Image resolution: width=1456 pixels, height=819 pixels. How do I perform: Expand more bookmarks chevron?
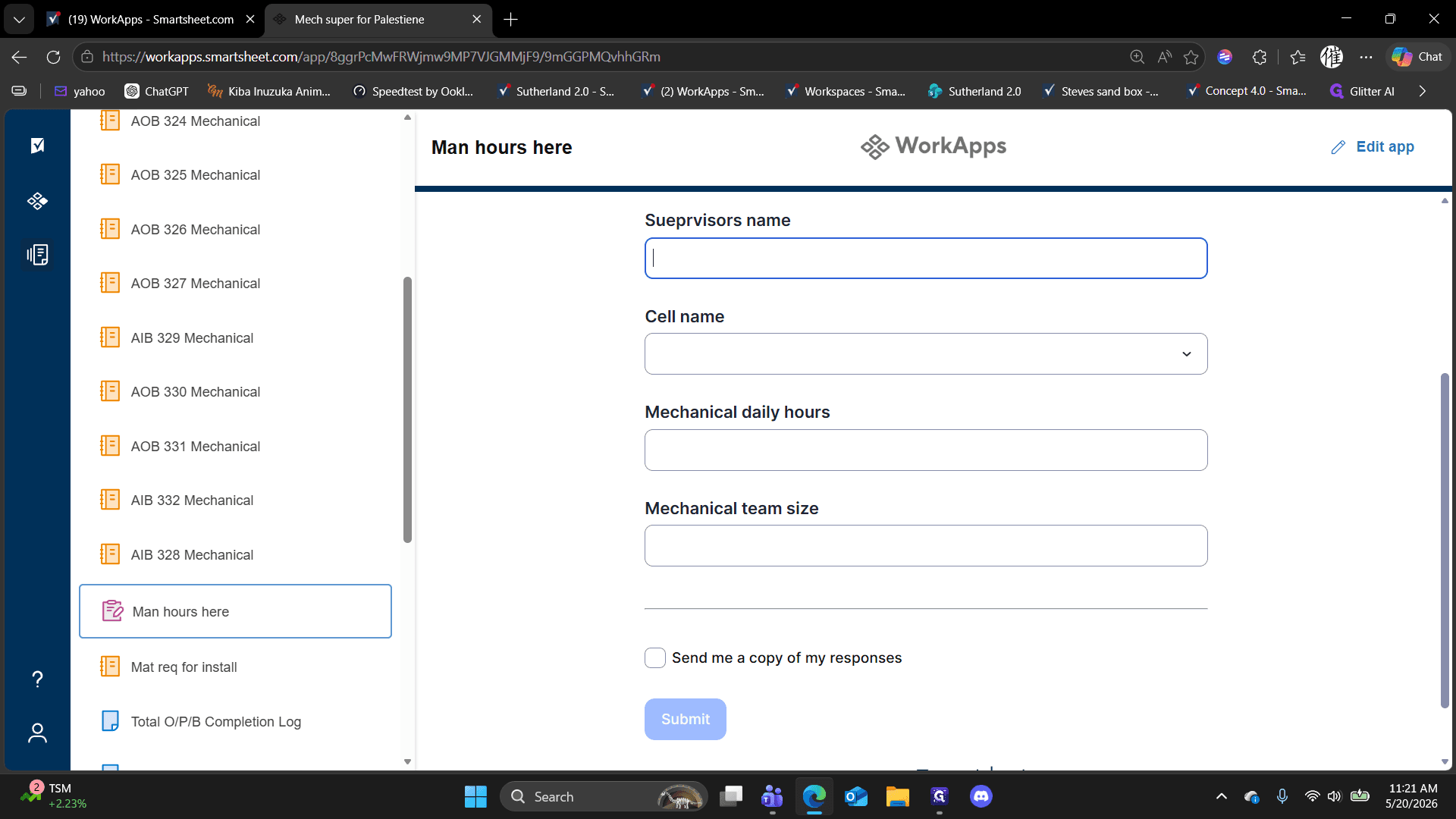[x=1422, y=91]
